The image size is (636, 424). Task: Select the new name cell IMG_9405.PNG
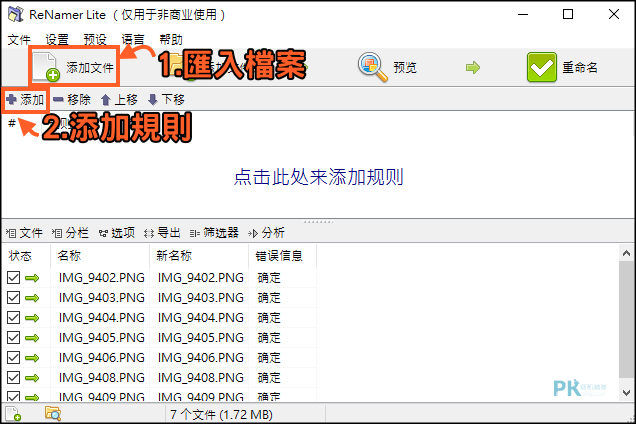(200, 338)
